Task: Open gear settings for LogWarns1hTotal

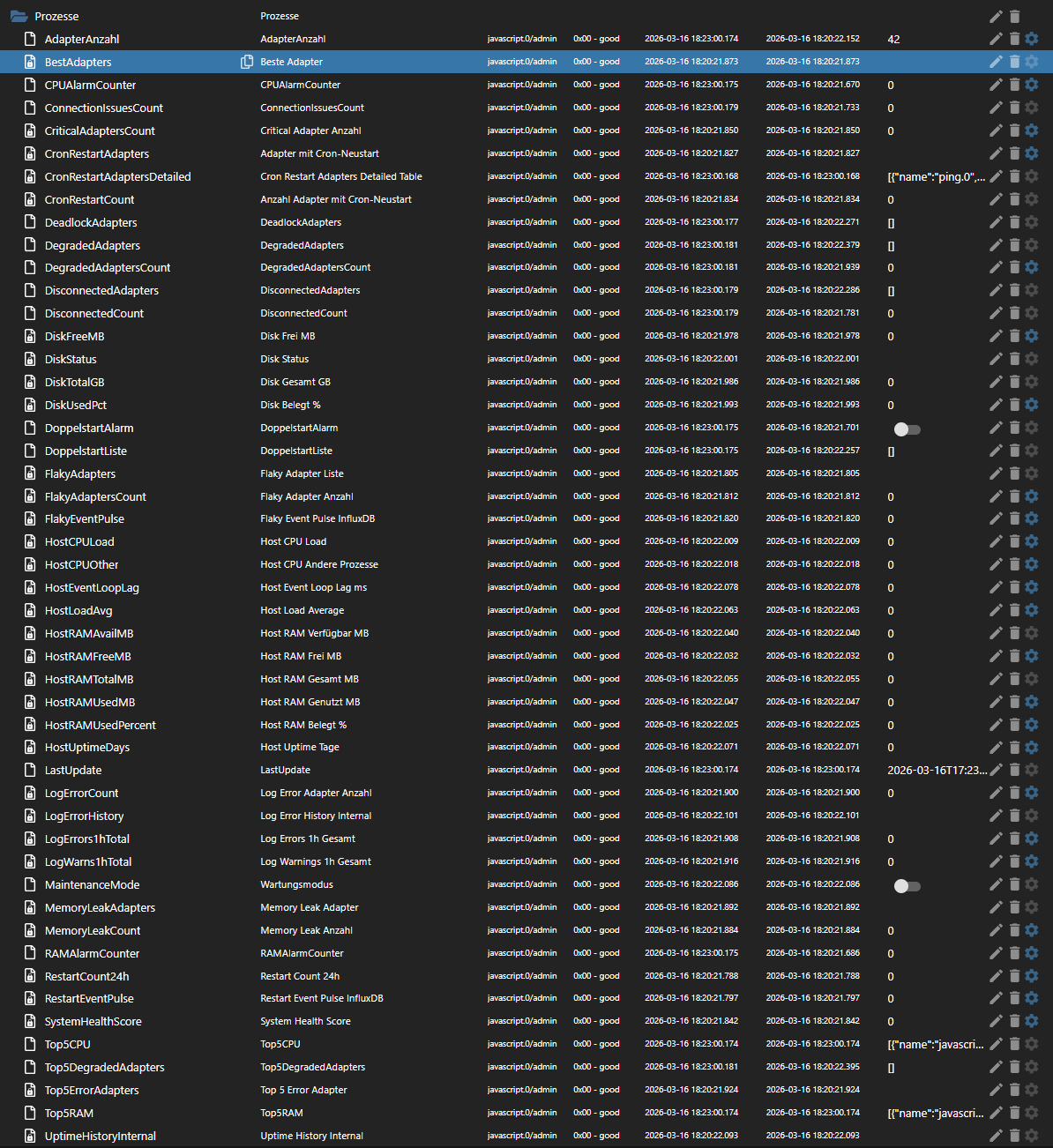Action: [1032, 861]
